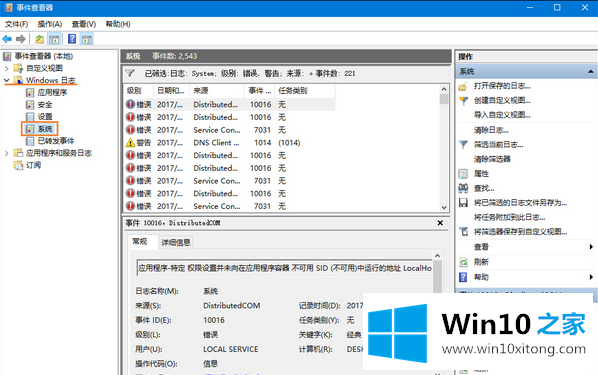Viewport: 598px width, 375px height.
Task: Click the funnel icon beside 筛选当前日志
Action: pyautogui.click(x=463, y=145)
